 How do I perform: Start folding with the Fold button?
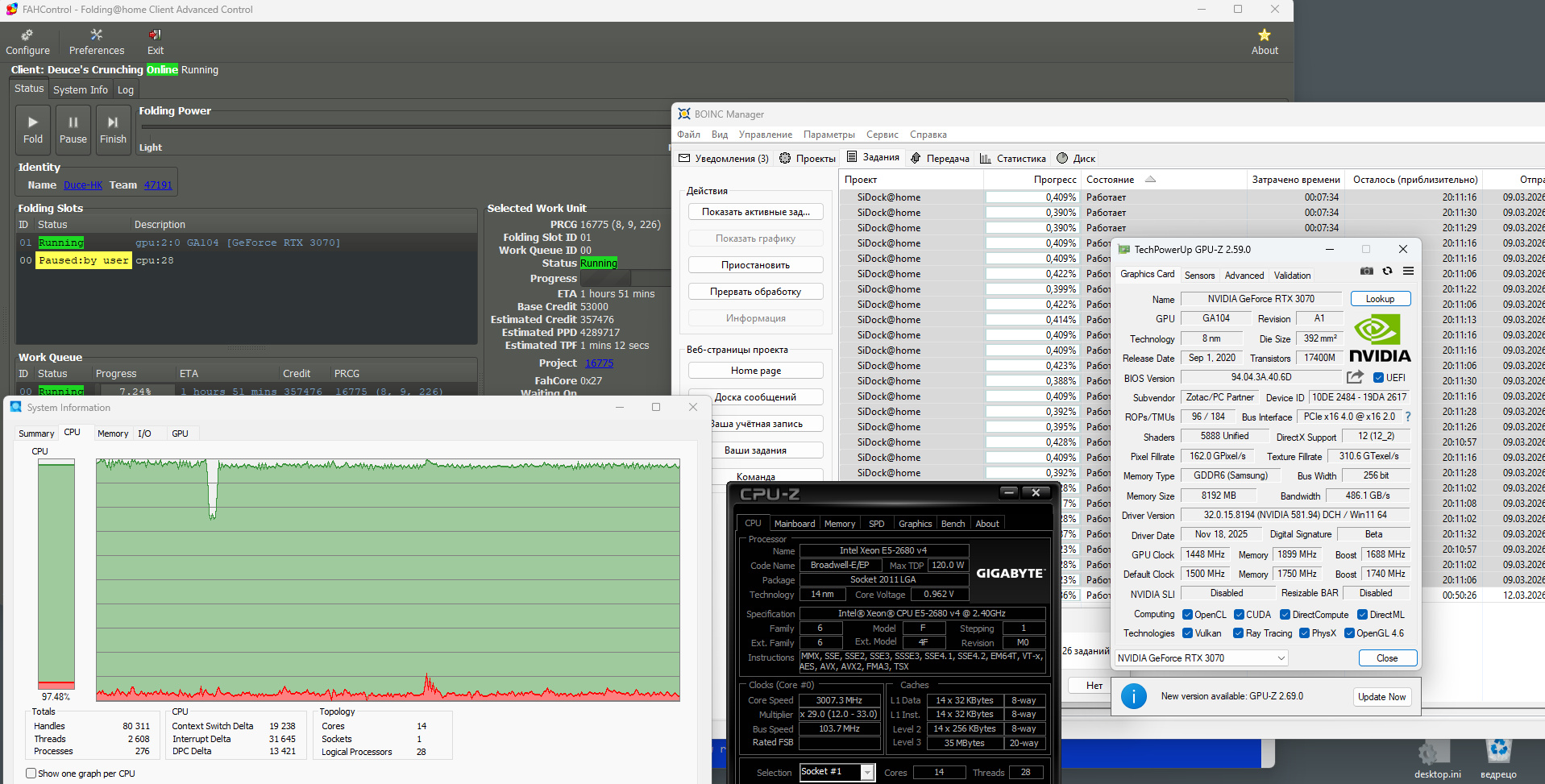33,130
